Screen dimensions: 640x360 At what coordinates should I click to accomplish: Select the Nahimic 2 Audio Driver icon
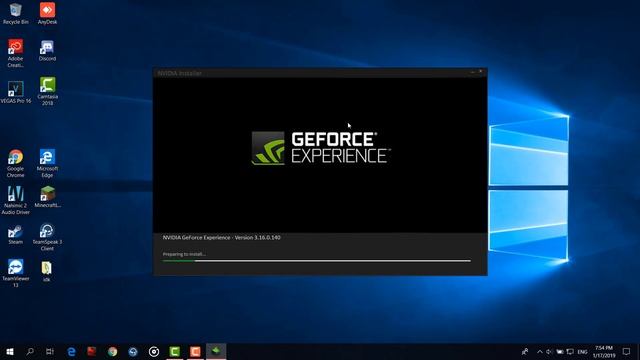point(16,200)
